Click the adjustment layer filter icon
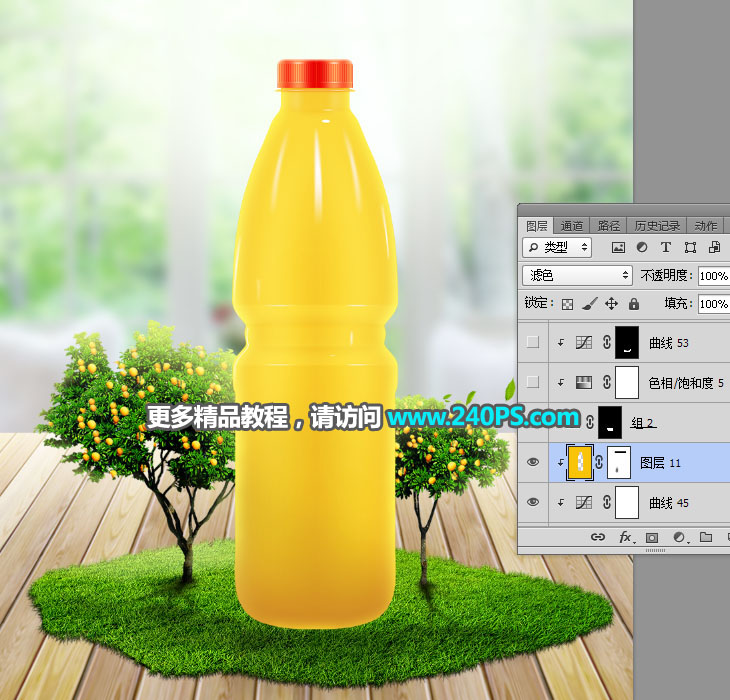 click(x=641, y=247)
